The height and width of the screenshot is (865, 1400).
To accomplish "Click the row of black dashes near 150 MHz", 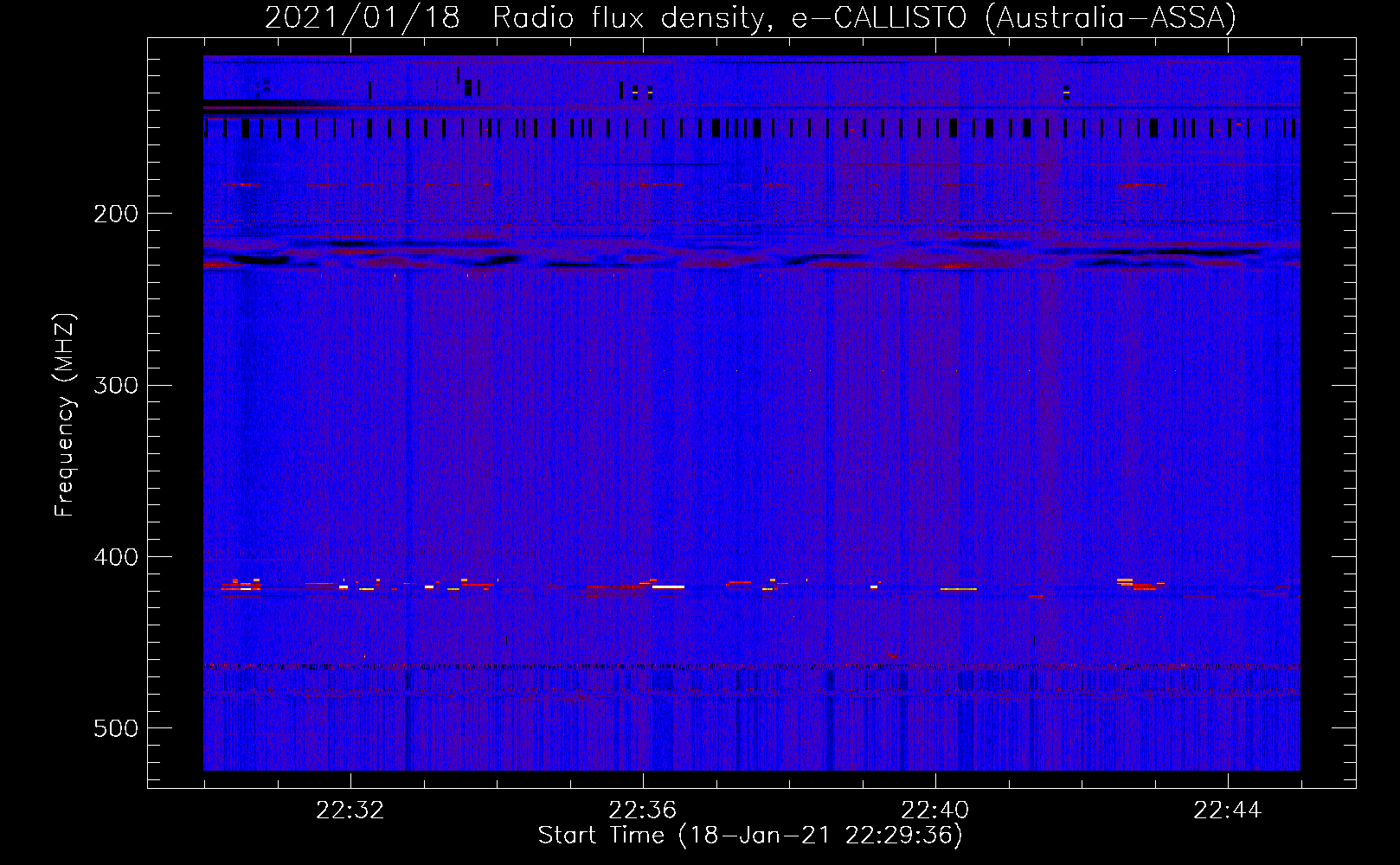I will click(x=751, y=129).
